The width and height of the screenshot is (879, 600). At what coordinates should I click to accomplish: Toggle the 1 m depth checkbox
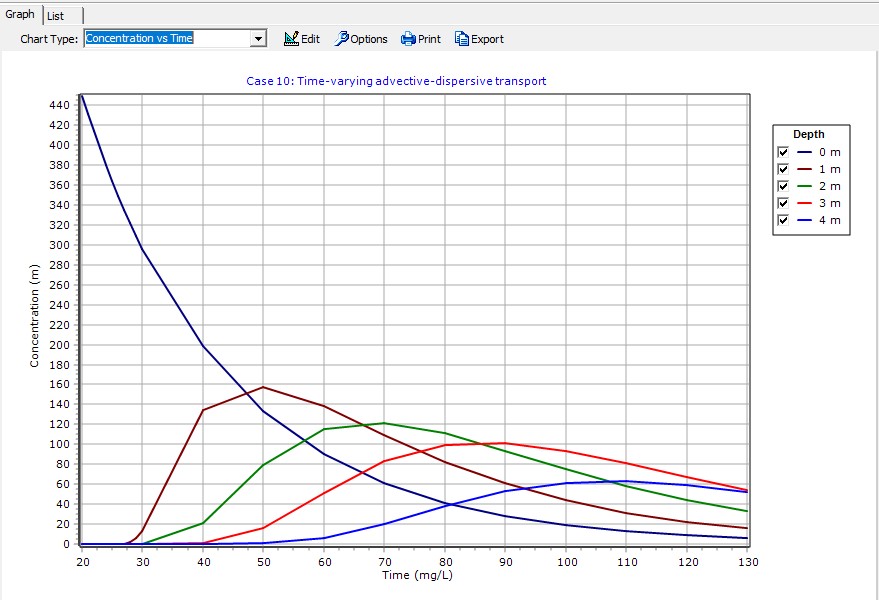click(x=784, y=169)
